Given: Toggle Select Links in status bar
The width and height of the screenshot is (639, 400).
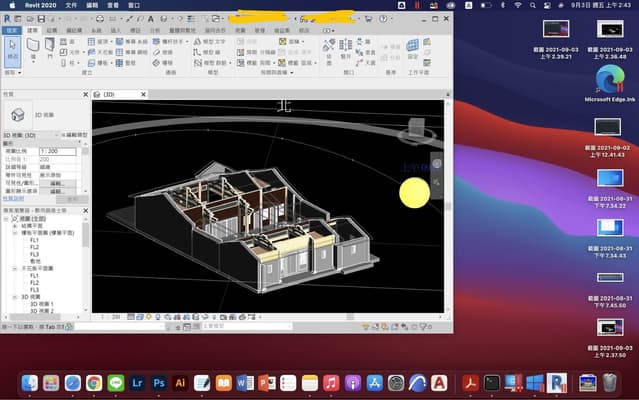Looking at the screenshot, I should pos(366,326).
